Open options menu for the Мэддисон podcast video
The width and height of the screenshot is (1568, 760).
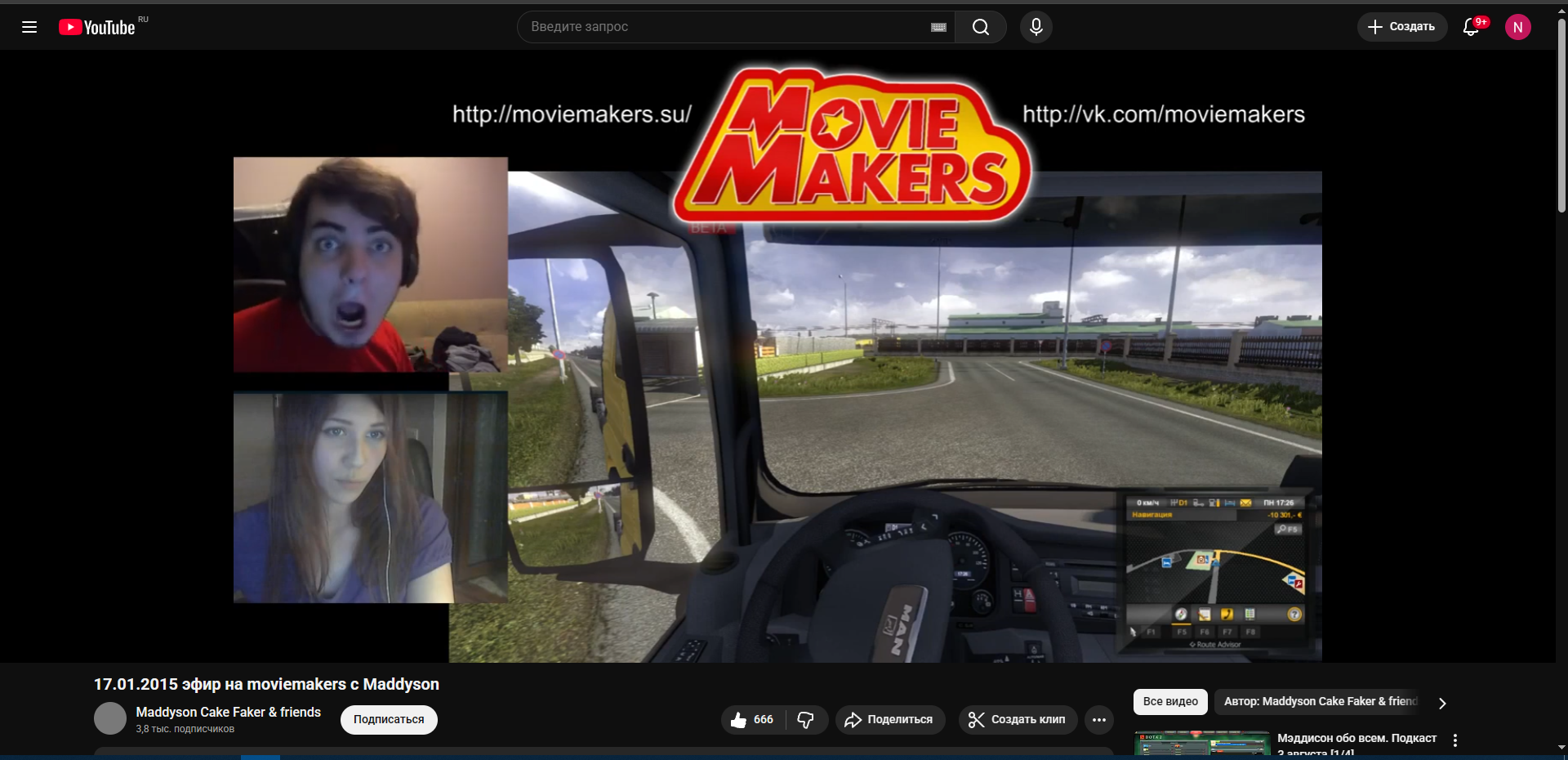pos(1455,740)
